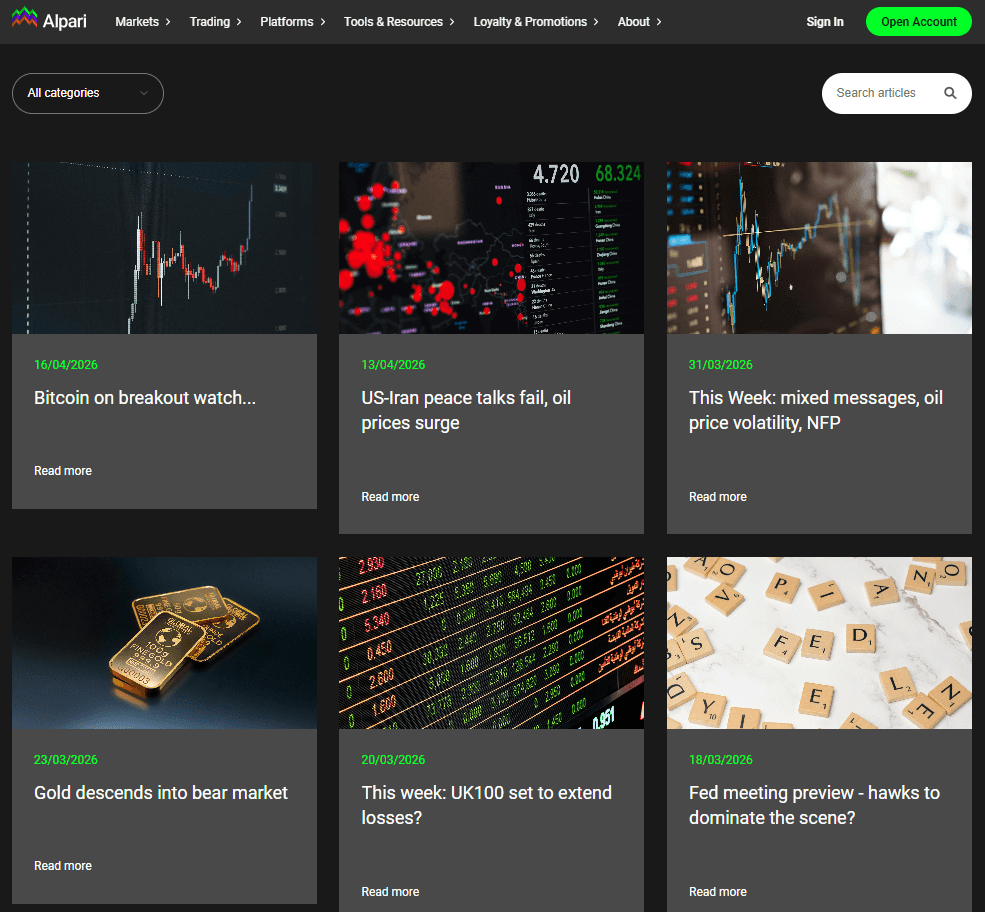
Task: Open the Markets menu
Action: (142, 21)
